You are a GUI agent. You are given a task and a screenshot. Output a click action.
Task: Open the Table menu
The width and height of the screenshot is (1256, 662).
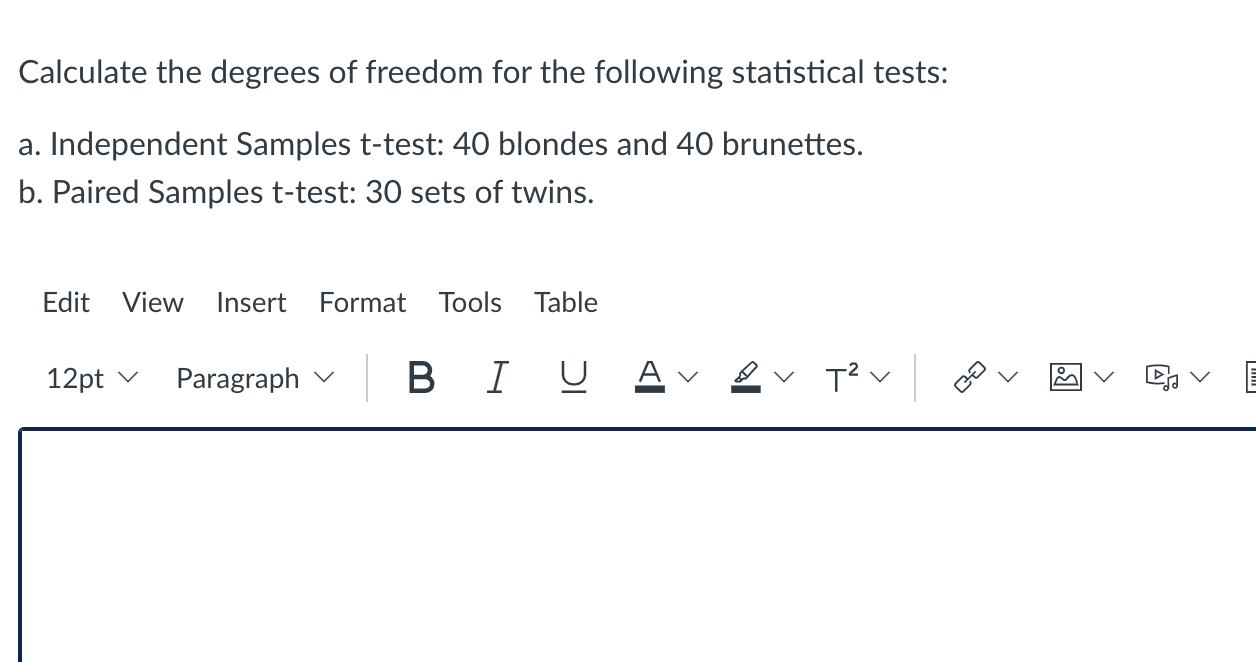[x=565, y=302]
